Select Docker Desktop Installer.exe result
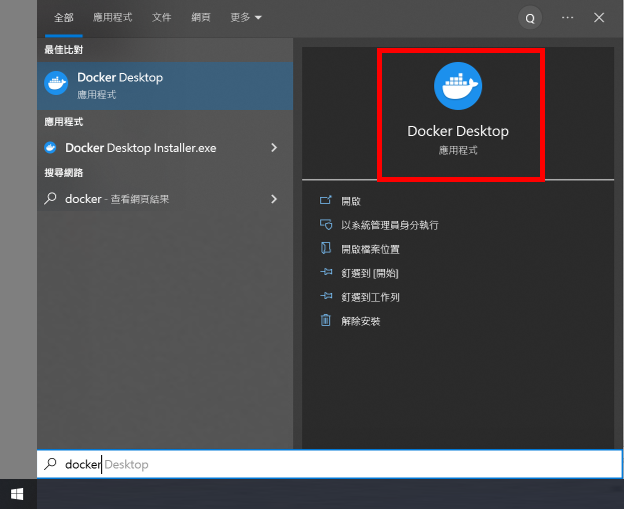 165,148
